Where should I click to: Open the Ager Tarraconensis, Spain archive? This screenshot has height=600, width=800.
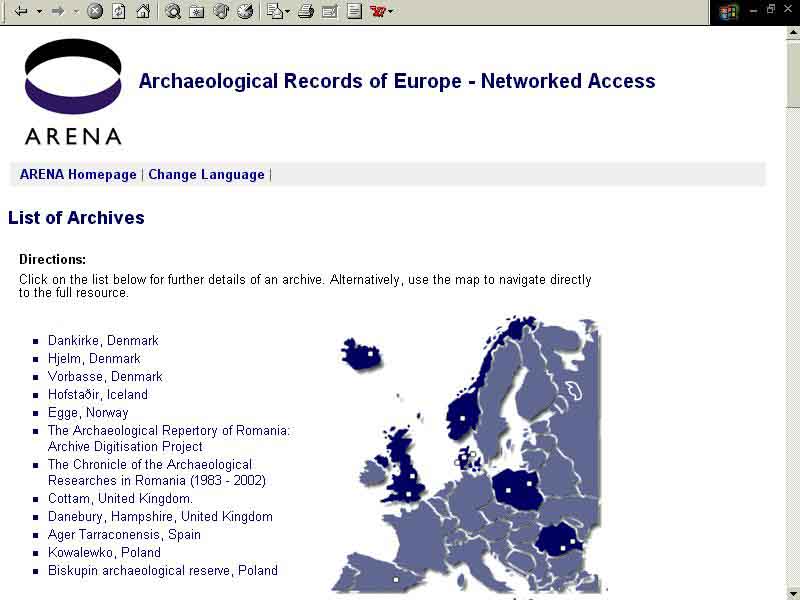pyautogui.click(x=124, y=535)
